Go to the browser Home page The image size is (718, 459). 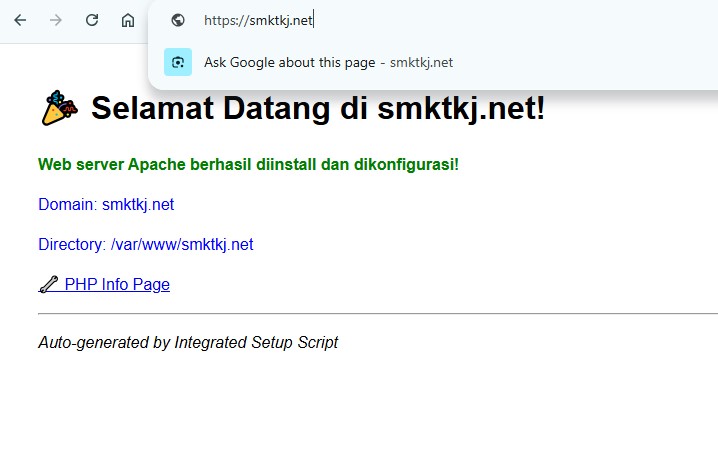point(128,20)
